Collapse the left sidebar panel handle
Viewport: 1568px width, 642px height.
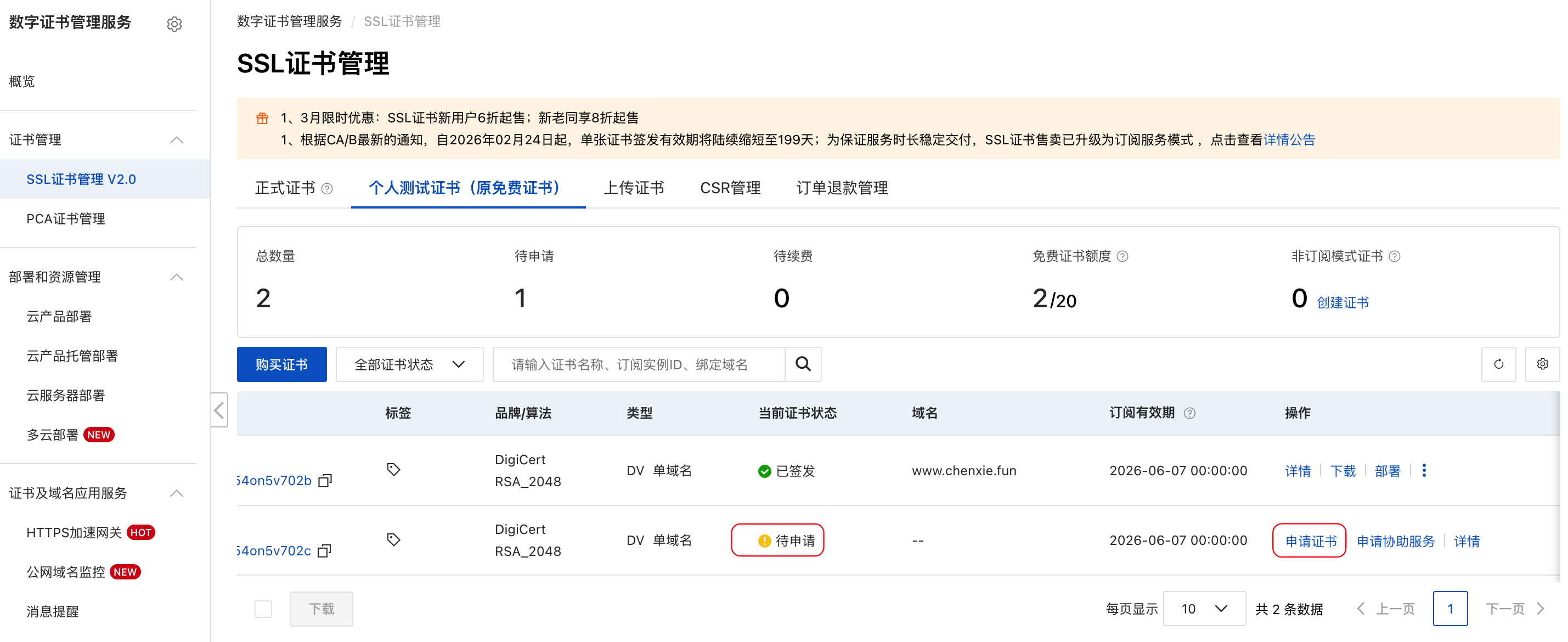219,409
